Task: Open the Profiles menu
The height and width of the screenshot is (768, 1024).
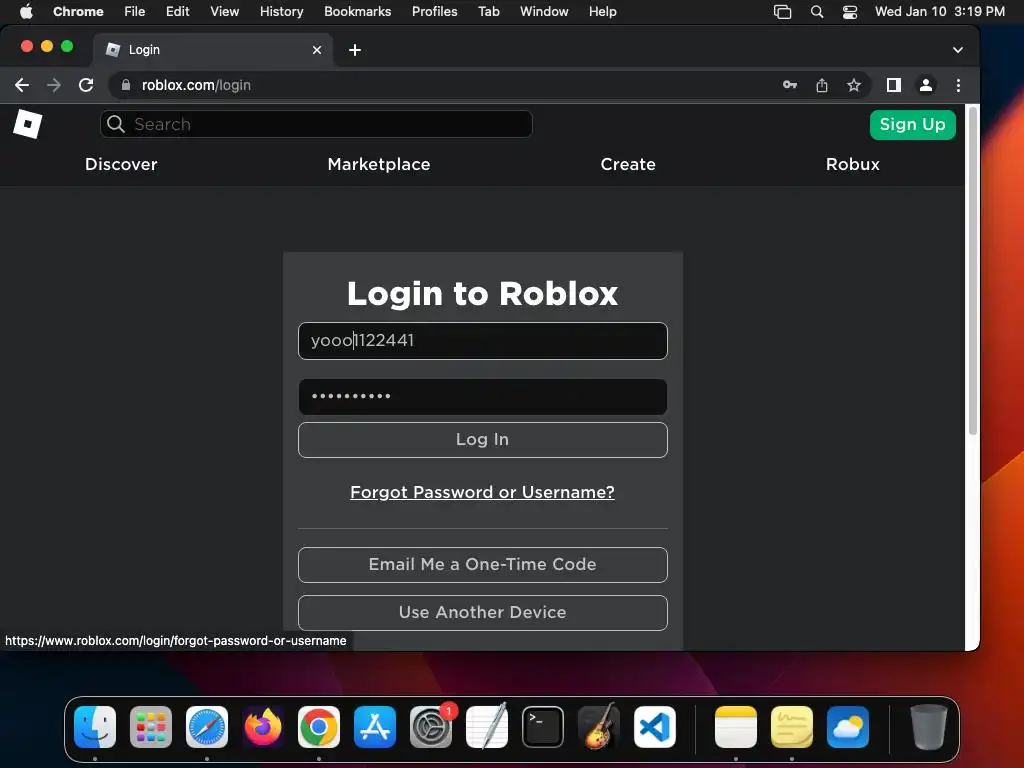Action: [434, 11]
